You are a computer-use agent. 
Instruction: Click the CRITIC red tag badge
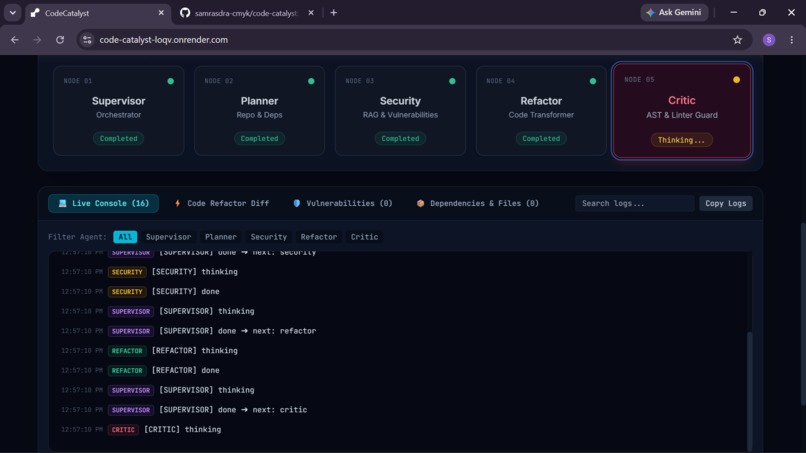tap(123, 430)
